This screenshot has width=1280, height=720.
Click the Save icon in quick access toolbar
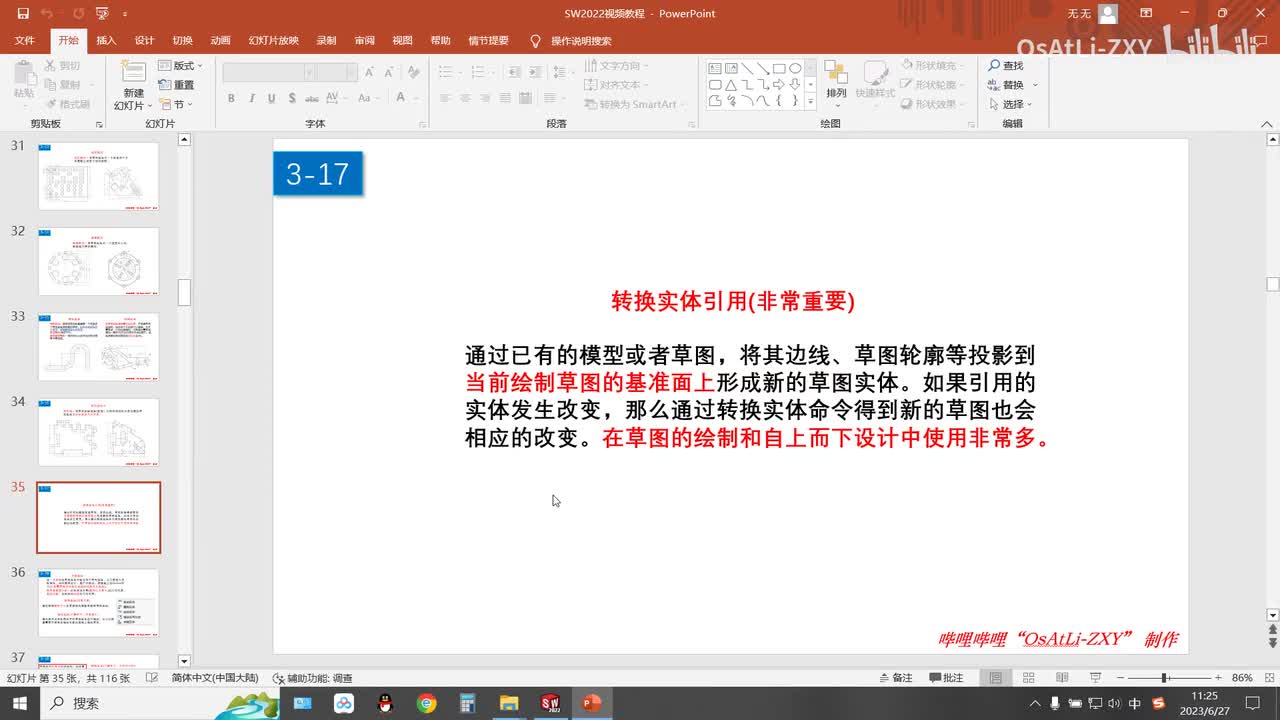coord(23,14)
